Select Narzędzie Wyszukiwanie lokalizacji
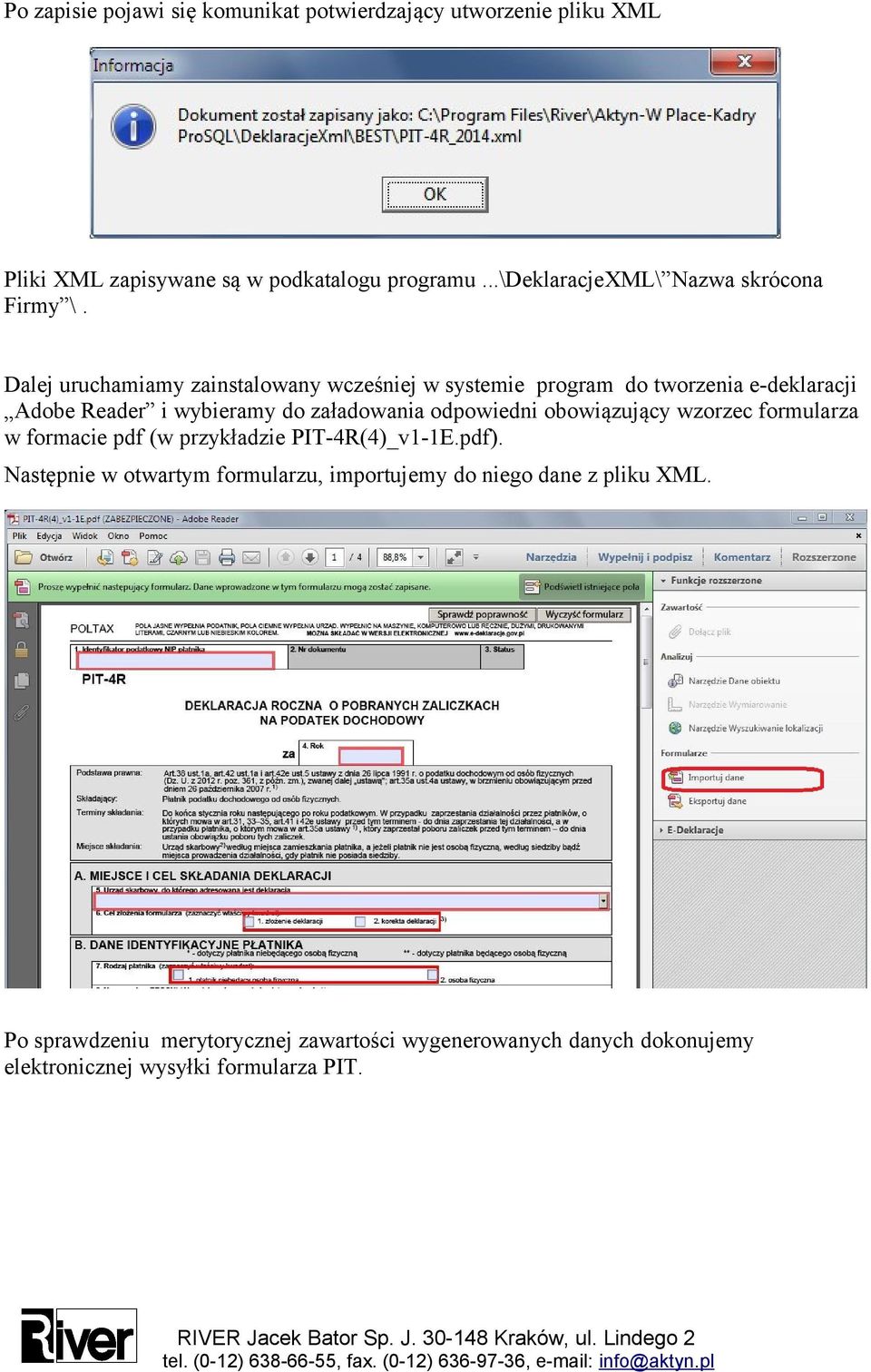This screenshot has height=1372, width=871. (x=746, y=728)
